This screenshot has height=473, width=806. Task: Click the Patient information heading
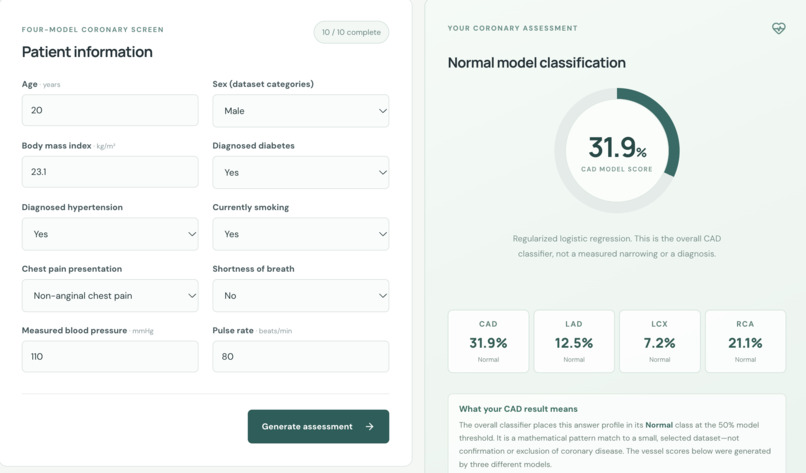tap(87, 52)
